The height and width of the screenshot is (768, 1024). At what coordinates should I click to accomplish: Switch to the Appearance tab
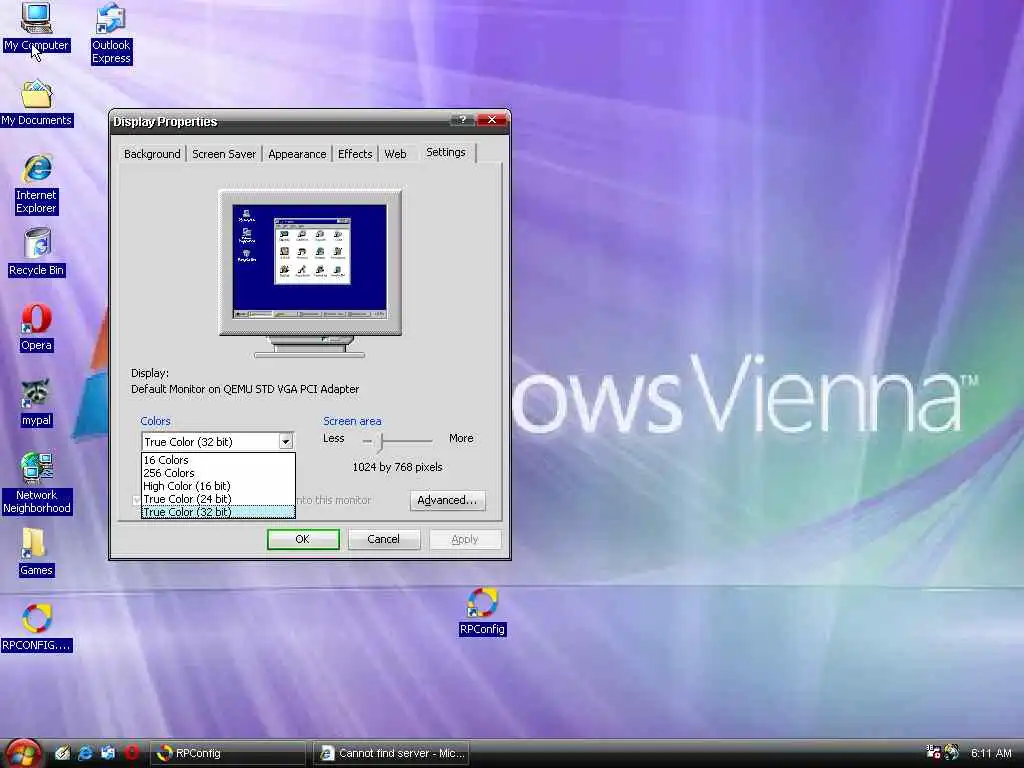(297, 154)
